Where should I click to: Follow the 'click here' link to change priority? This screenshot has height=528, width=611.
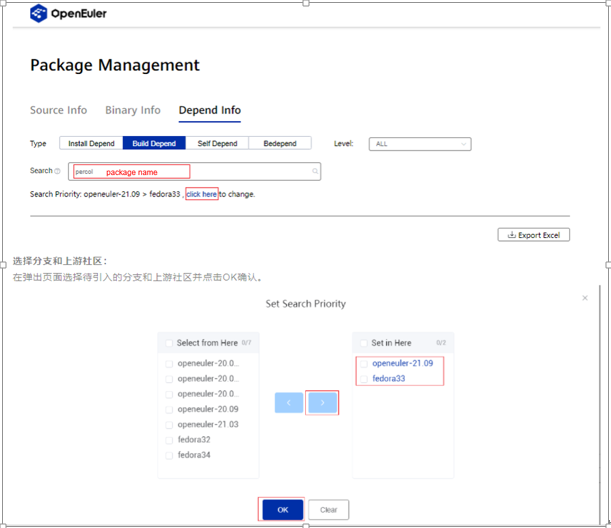click(201, 194)
